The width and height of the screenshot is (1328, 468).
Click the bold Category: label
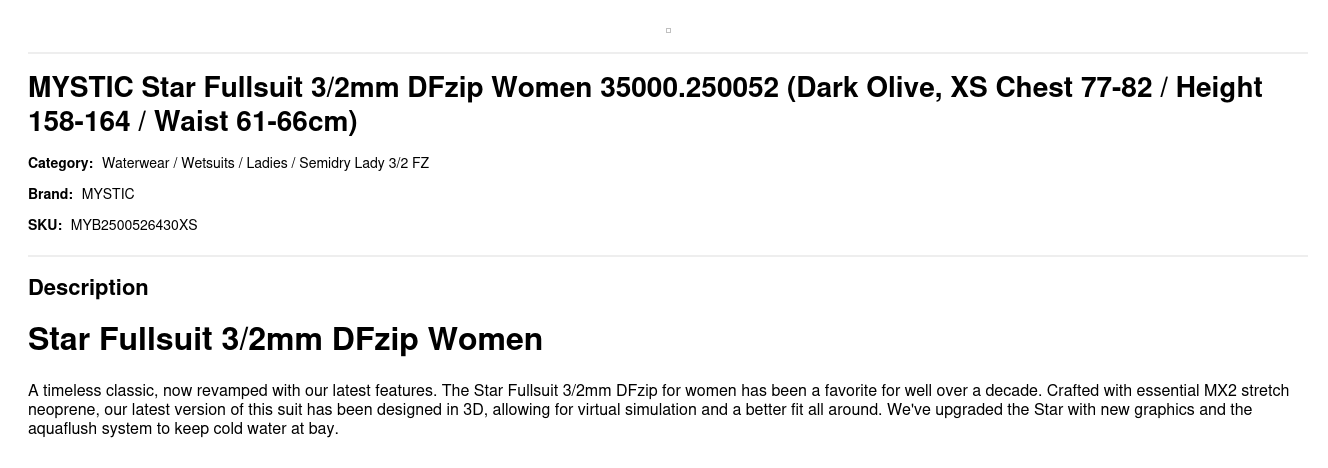click(60, 163)
